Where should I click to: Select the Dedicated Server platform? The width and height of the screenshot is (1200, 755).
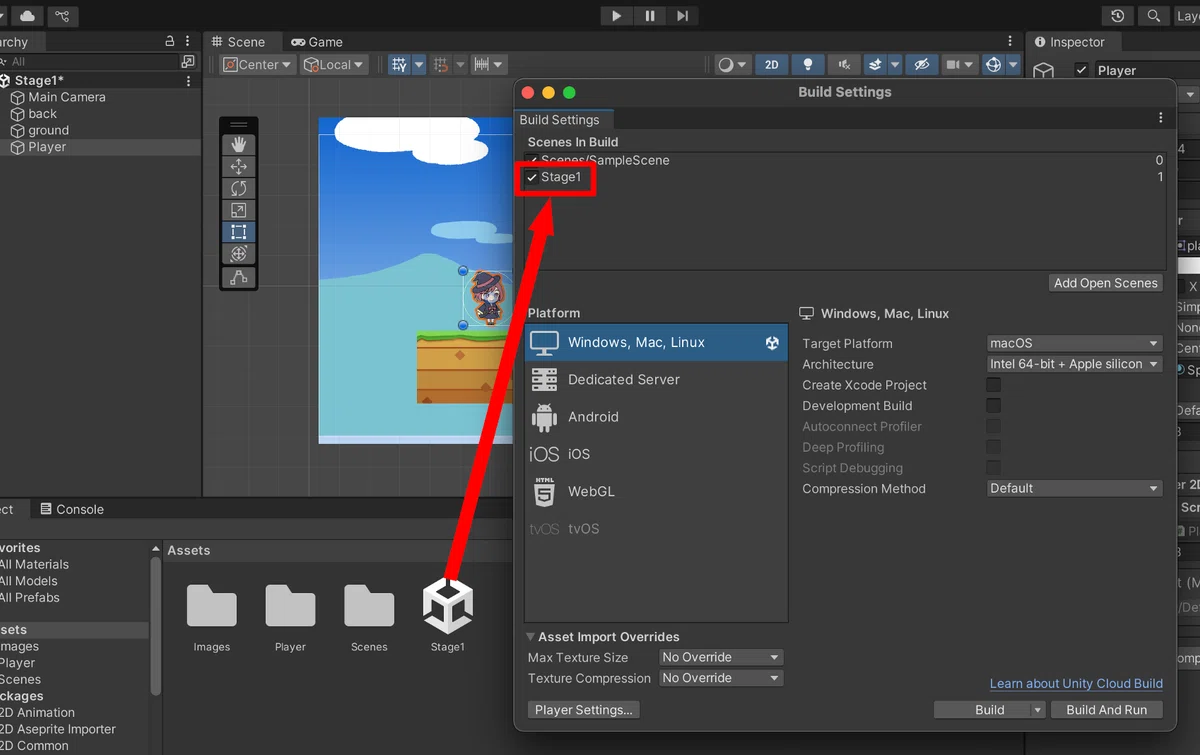(x=656, y=380)
